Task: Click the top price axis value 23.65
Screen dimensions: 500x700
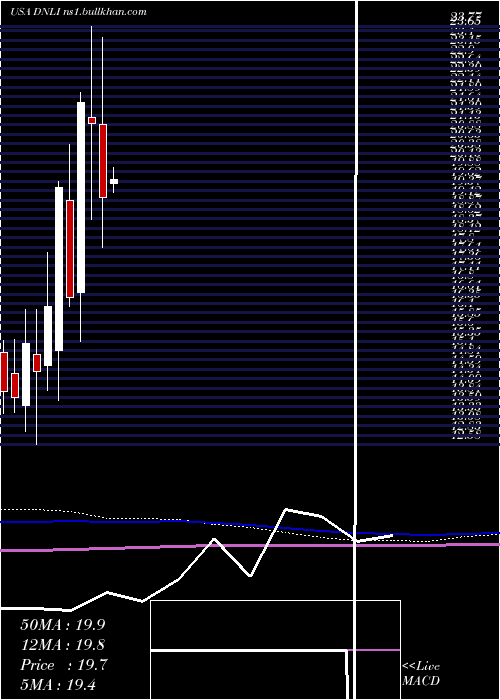Action: [x=468, y=21]
